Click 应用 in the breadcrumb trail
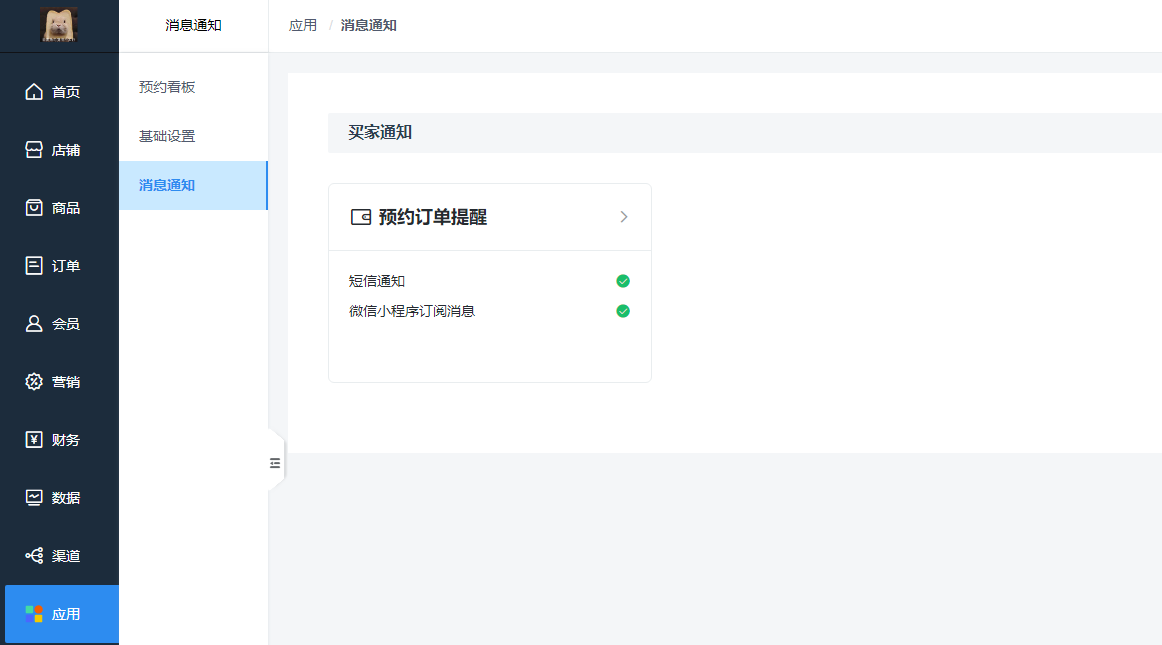 point(303,25)
